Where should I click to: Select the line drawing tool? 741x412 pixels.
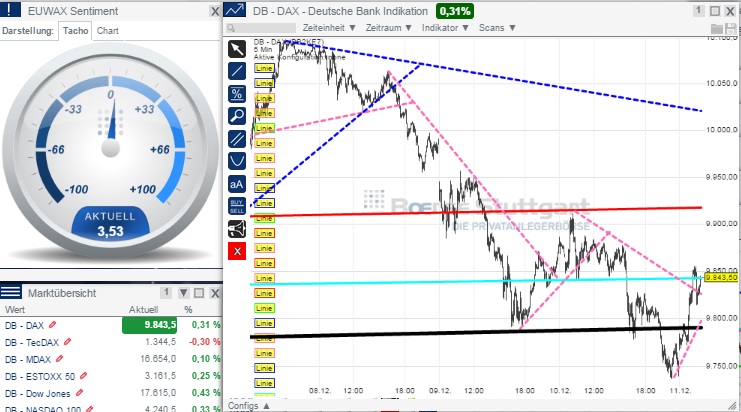[x=237, y=71]
